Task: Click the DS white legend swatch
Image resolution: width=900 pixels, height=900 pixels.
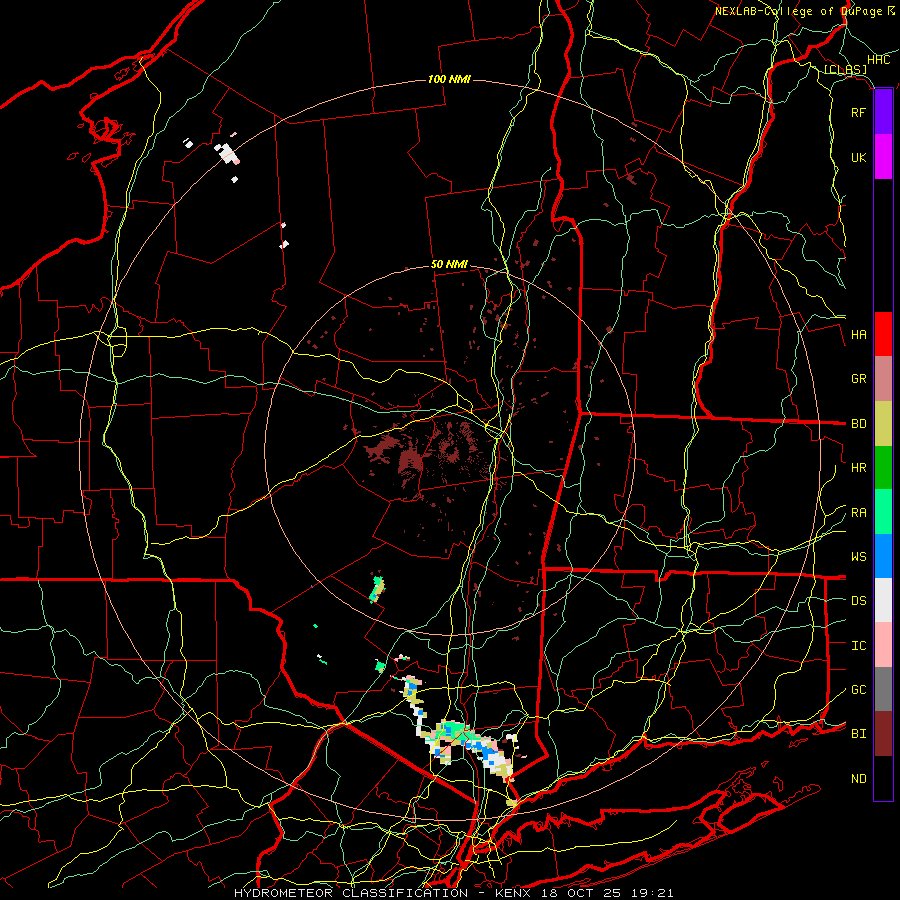Action: [883, 600]
